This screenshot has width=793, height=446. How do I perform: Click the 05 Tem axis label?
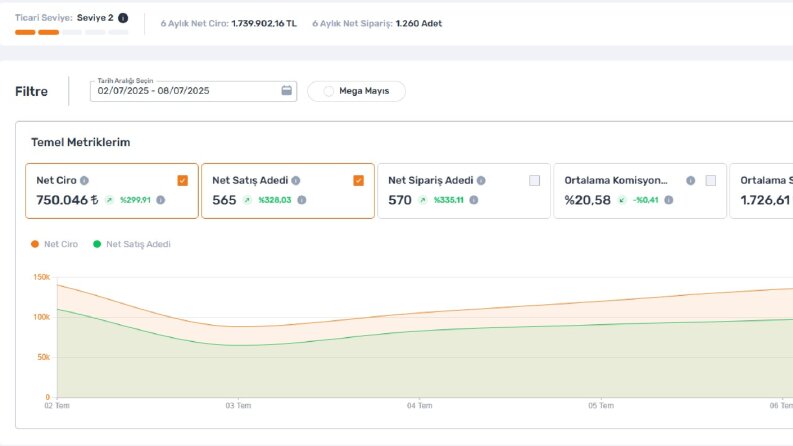point(601,406)
